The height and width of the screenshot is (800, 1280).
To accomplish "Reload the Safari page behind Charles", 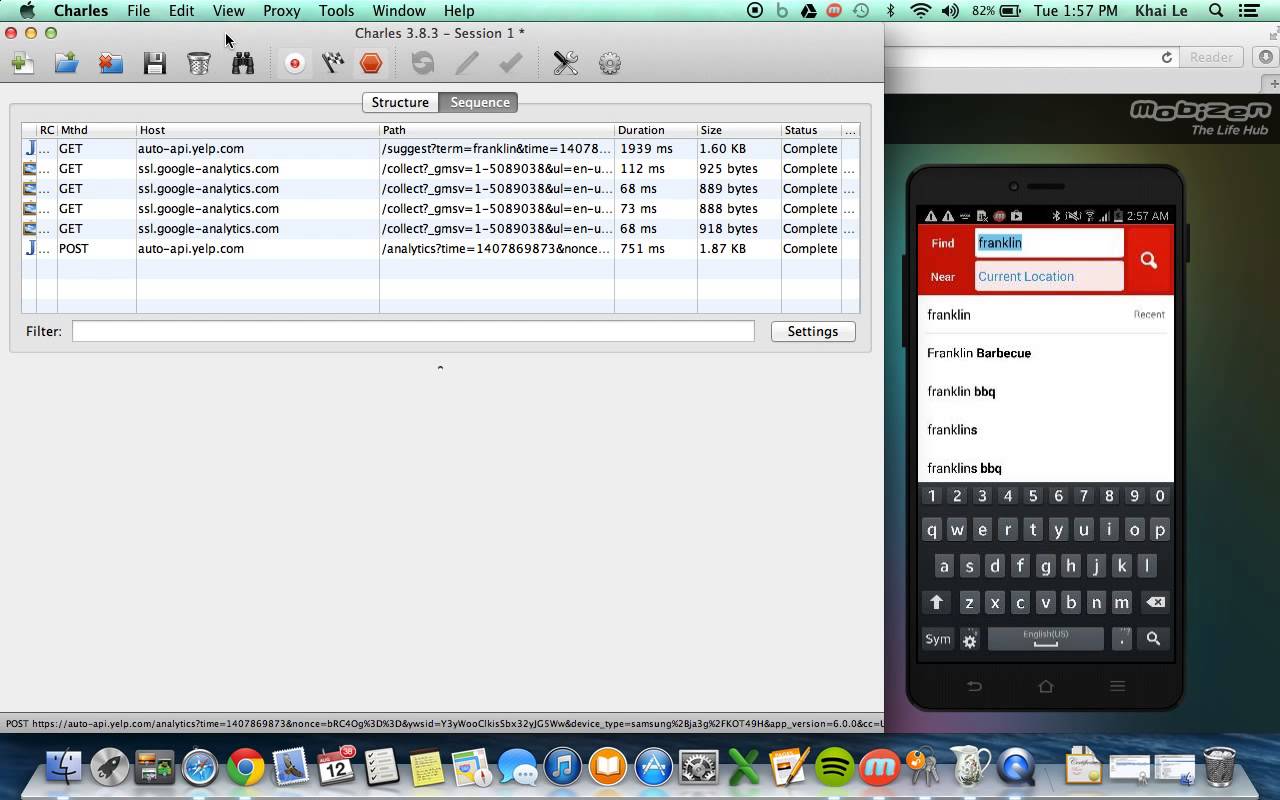I will click(1166, 57).
